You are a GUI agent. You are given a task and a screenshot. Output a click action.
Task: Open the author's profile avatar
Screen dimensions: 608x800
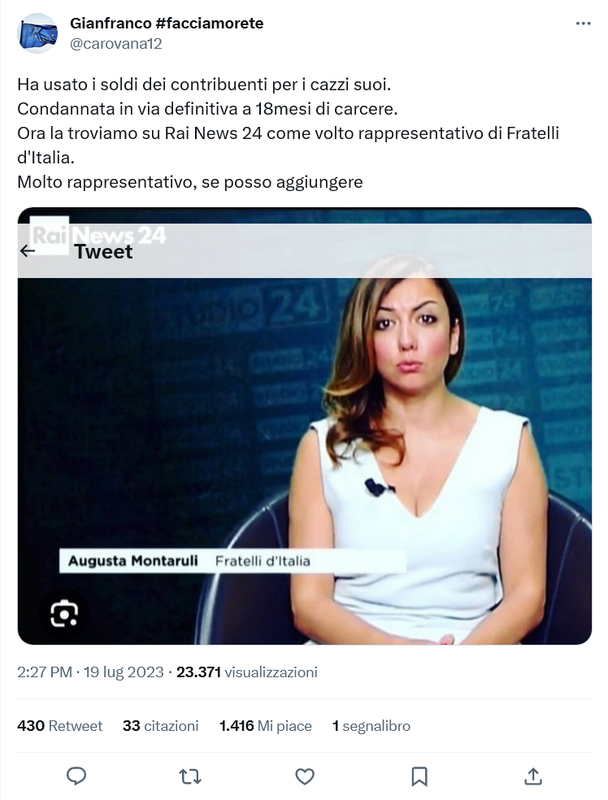pos(38,33)
